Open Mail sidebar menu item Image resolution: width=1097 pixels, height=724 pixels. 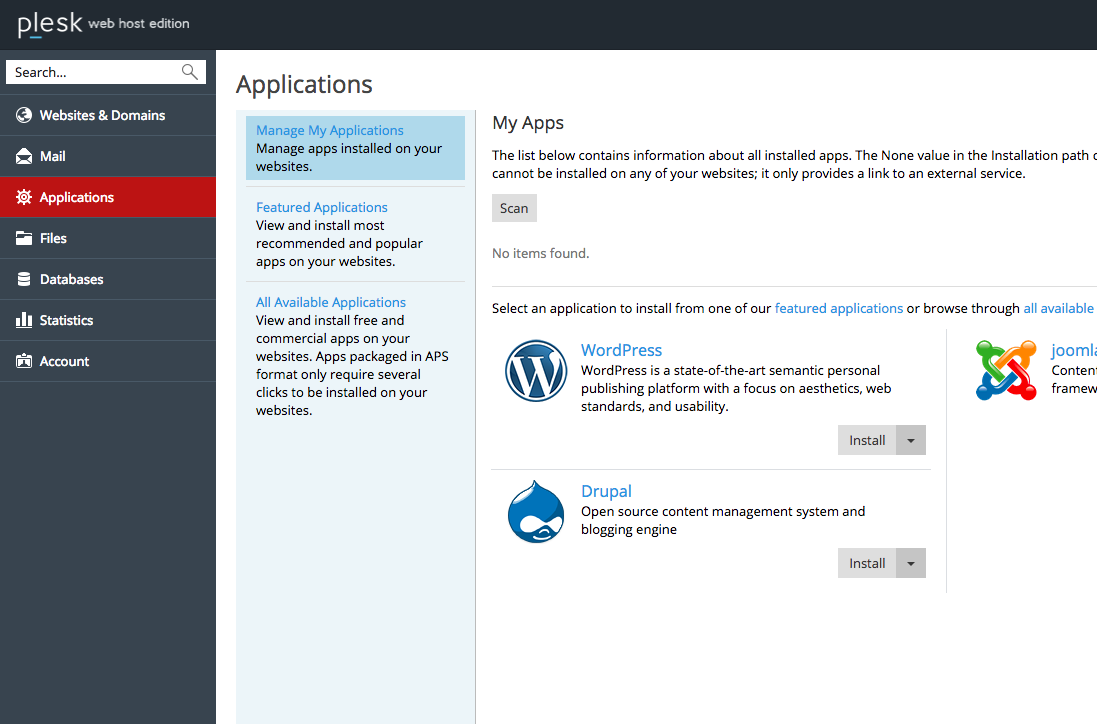tap(108, 156)
